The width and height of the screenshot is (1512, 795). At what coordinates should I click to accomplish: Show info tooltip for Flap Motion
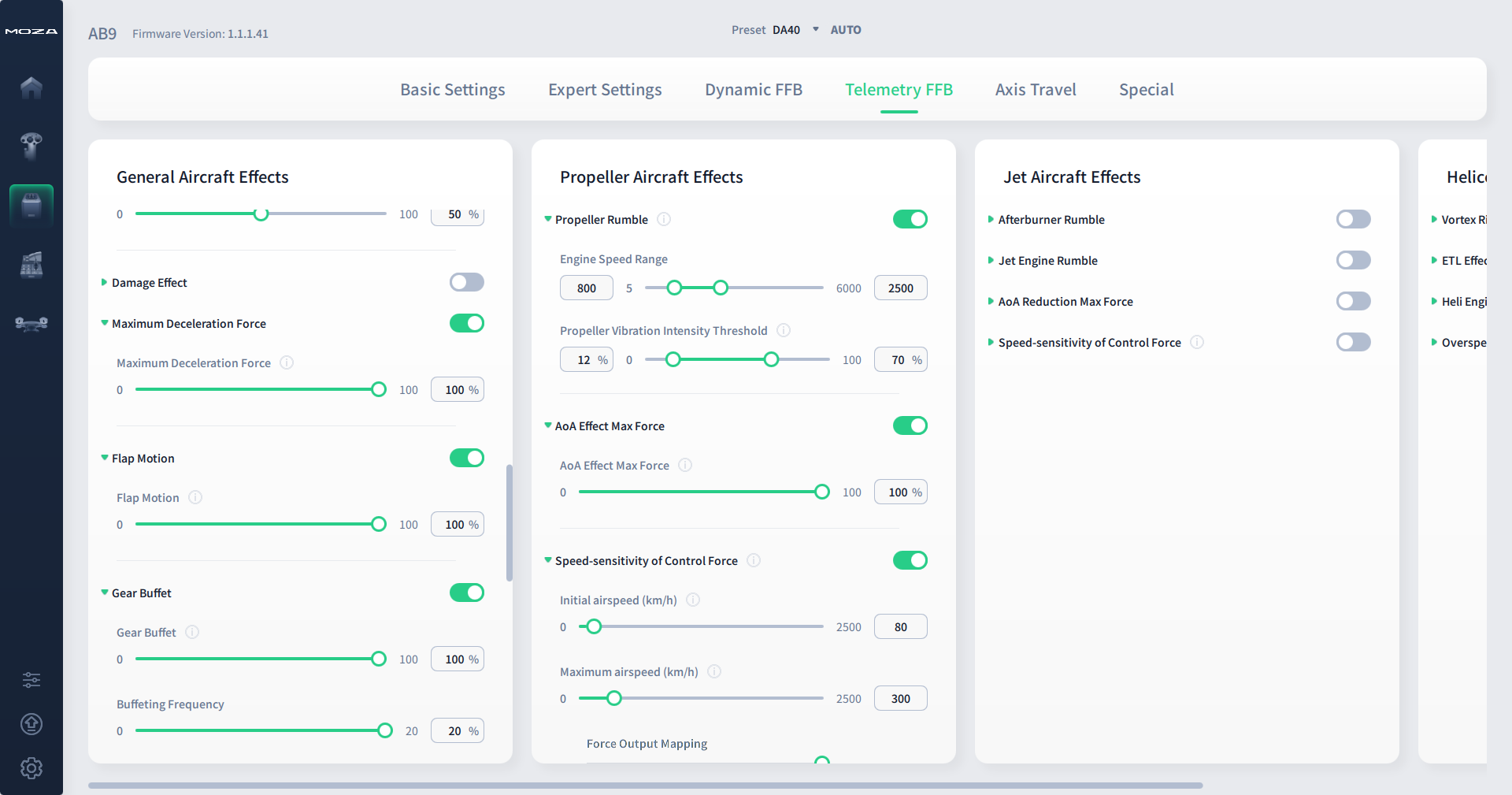tap(195, 497)
